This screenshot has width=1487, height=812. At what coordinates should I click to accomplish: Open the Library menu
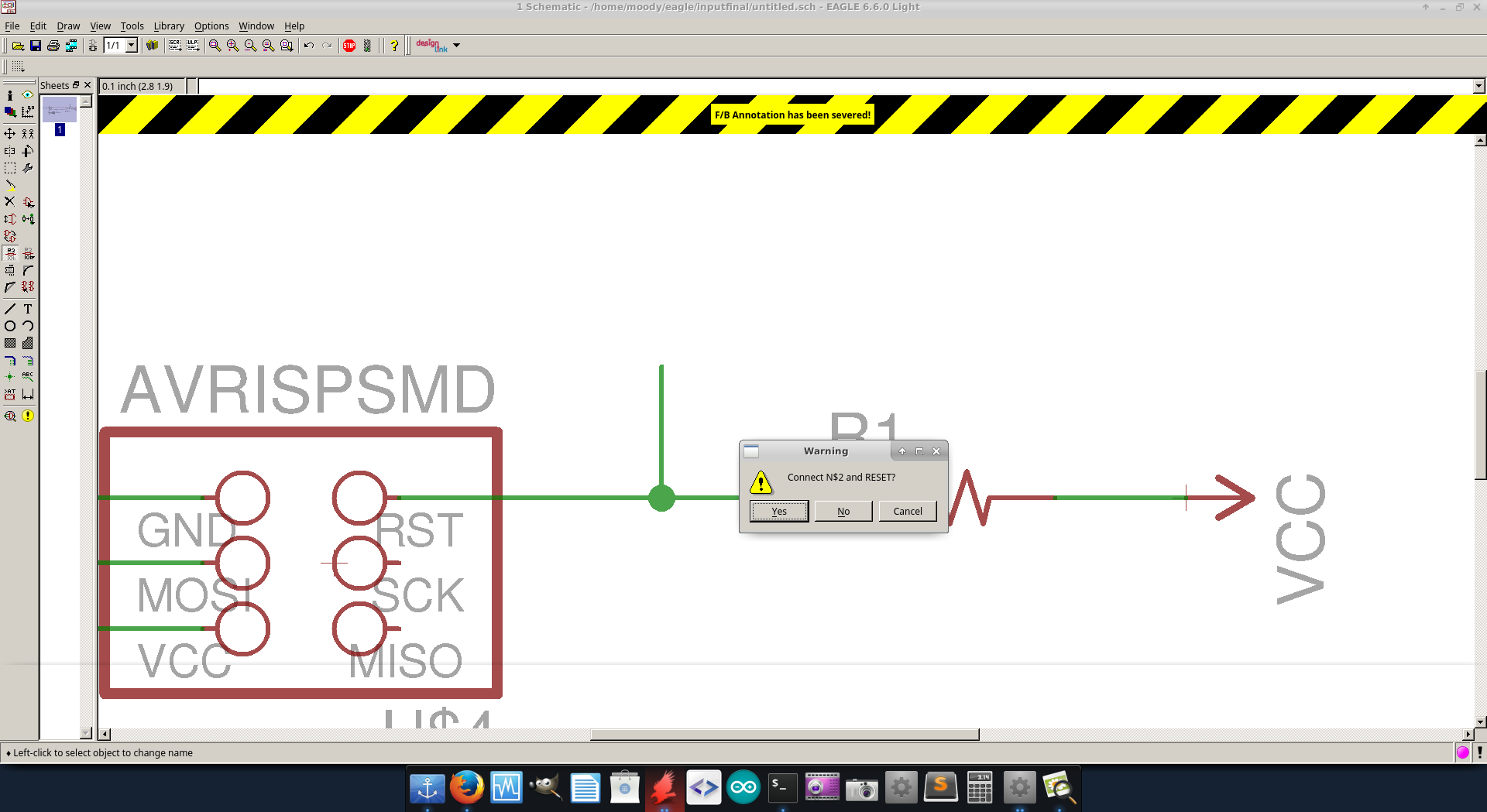pos(169,26)
